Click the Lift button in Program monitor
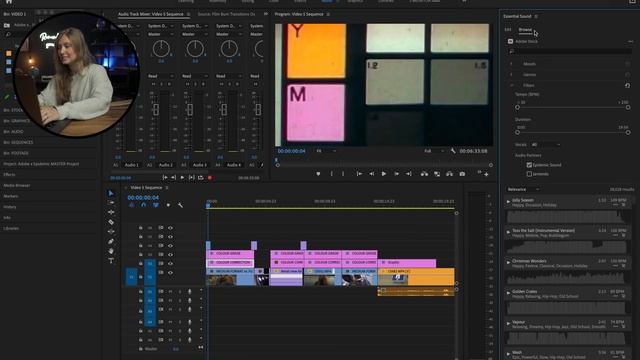The width and height of the screenshot is (640, 360). tap(424, 174)
